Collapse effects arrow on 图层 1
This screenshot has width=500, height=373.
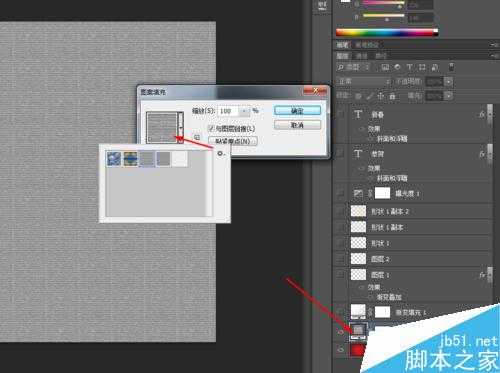[490, 275]
